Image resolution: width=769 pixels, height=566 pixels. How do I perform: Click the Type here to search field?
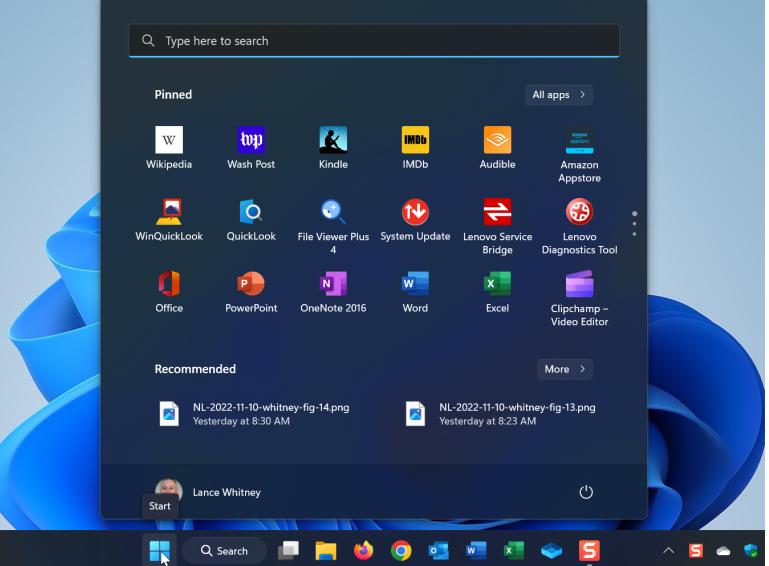click(374, 41)
